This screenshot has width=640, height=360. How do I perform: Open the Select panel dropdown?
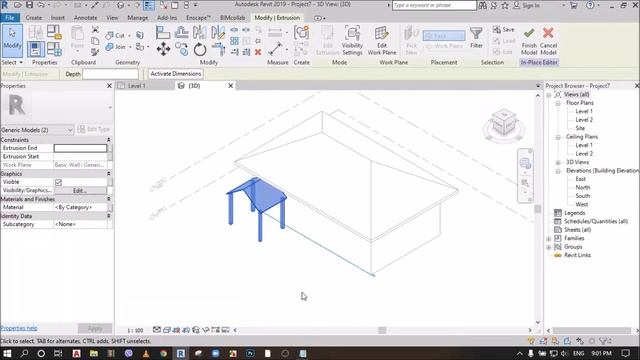pos(12,62)
